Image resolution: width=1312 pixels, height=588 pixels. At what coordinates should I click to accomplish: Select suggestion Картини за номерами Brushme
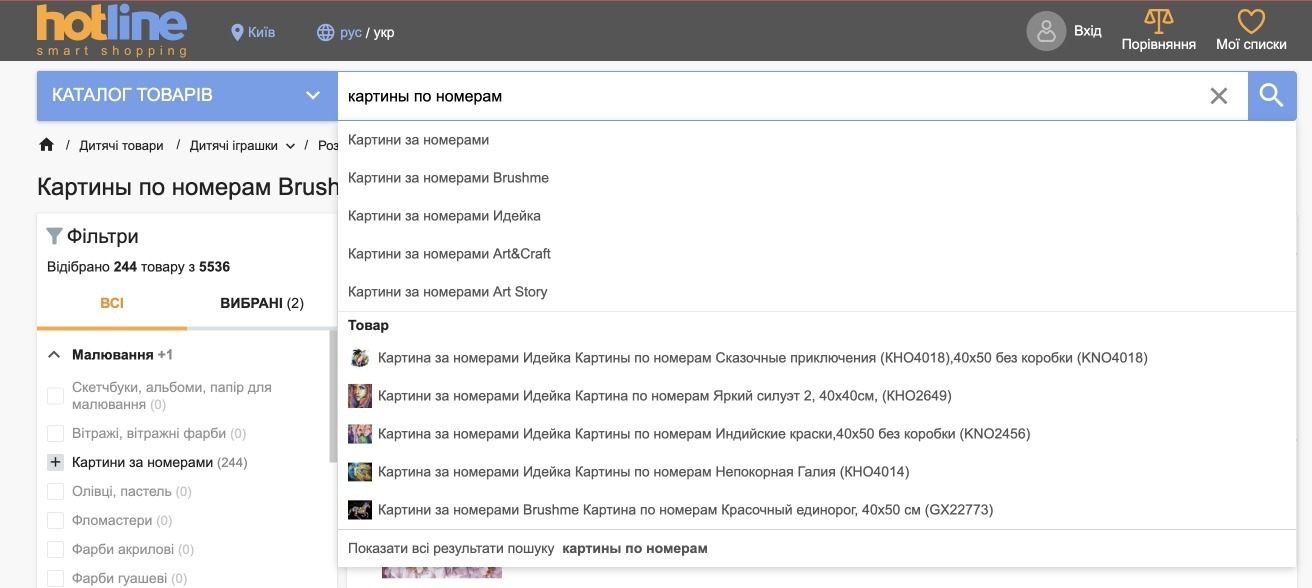tap(817, 178)
